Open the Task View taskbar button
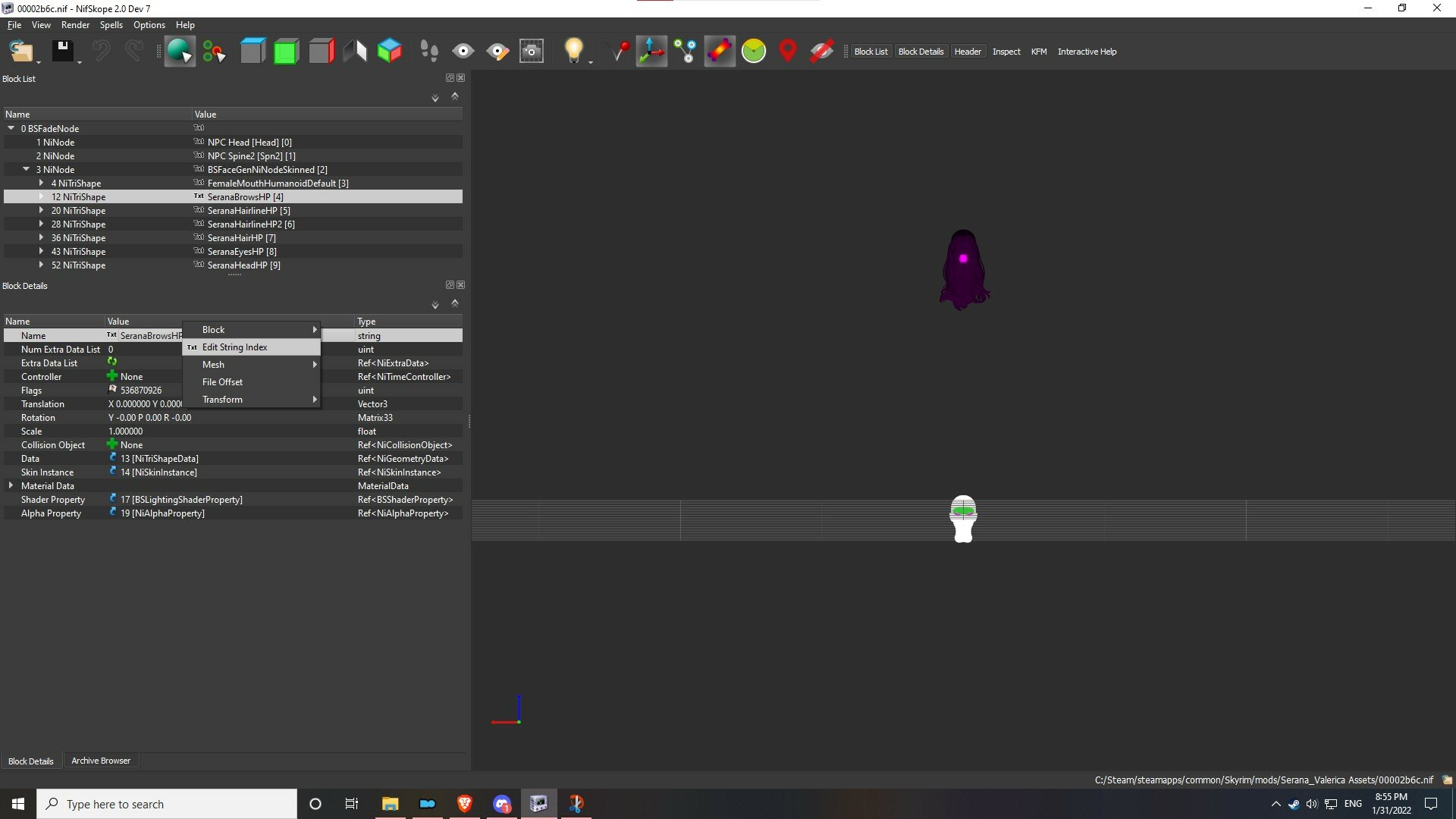The height and width of the screenshot is (819, 1456). (x=352, y=804)
